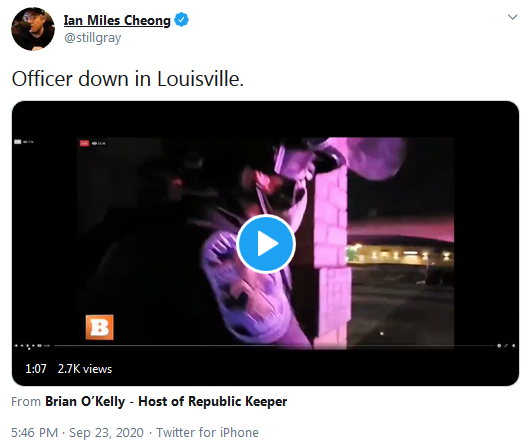
Task: Click the Twitter for iPhone source link
Action: point(207,432)
